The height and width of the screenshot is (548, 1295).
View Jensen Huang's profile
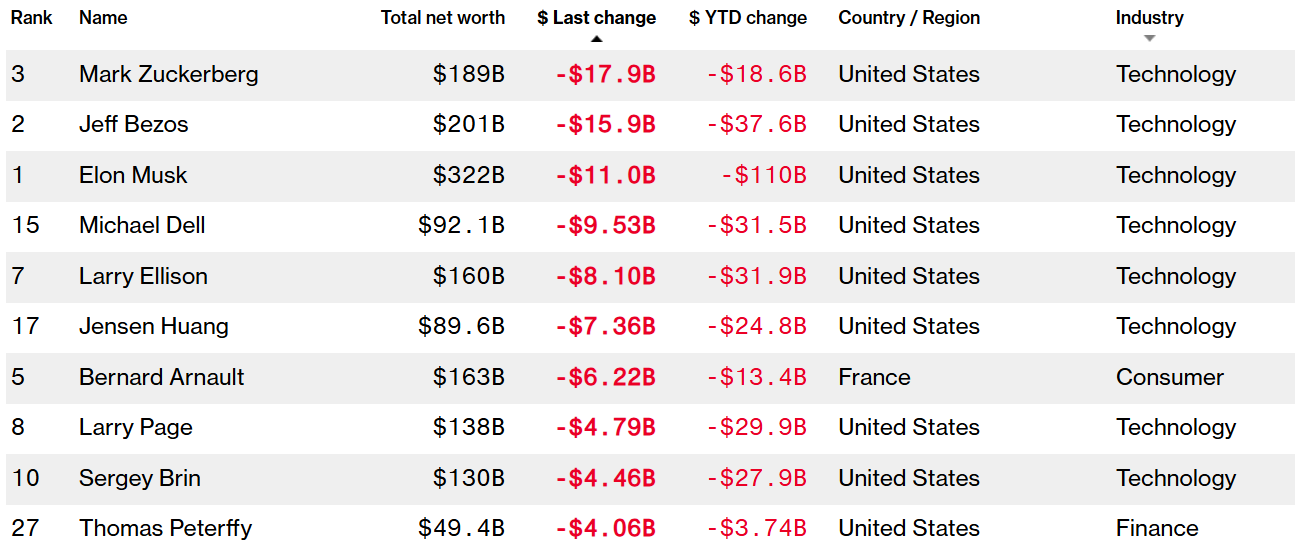coord(153,327)
